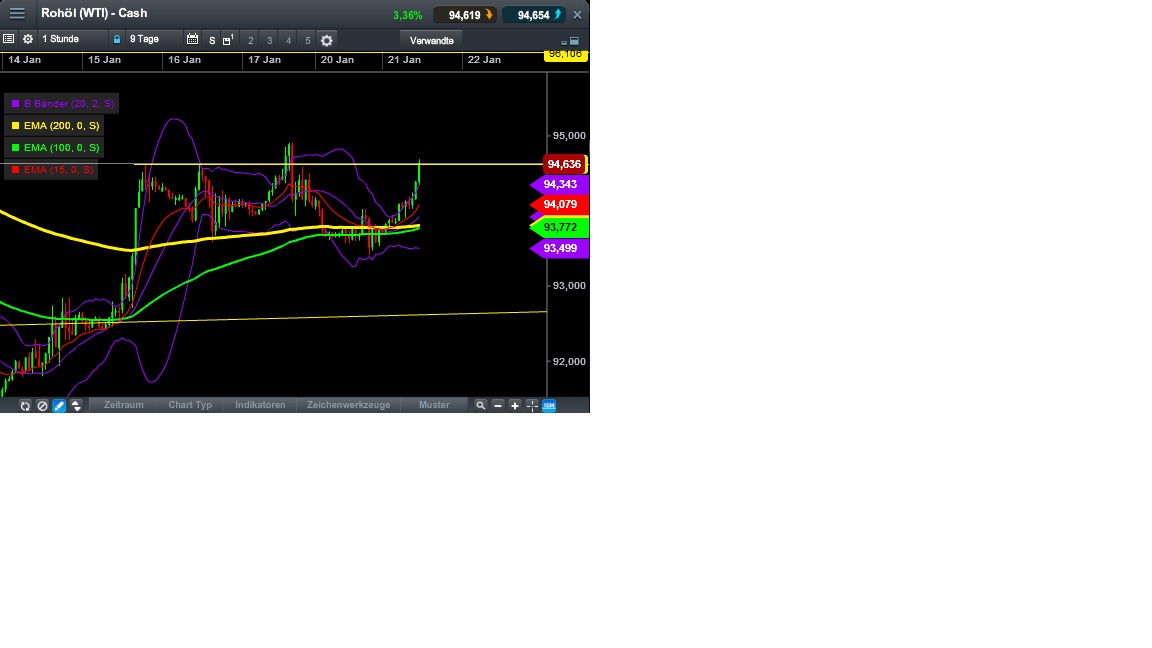1152x648 pixels.
Task: Switch to chart layout tab 2
Action: (252, 41)
